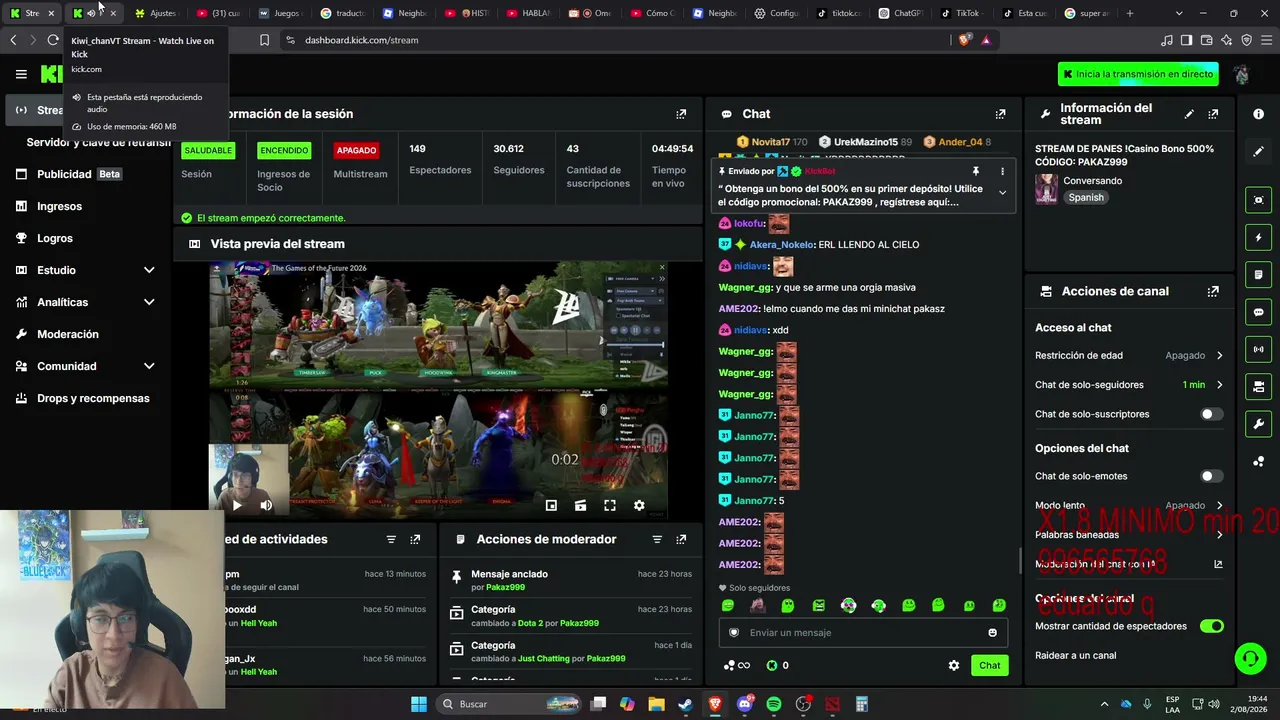
Task: Toggle Chat de solo-suscriptores switch
Action: [x=1211, y=414]
